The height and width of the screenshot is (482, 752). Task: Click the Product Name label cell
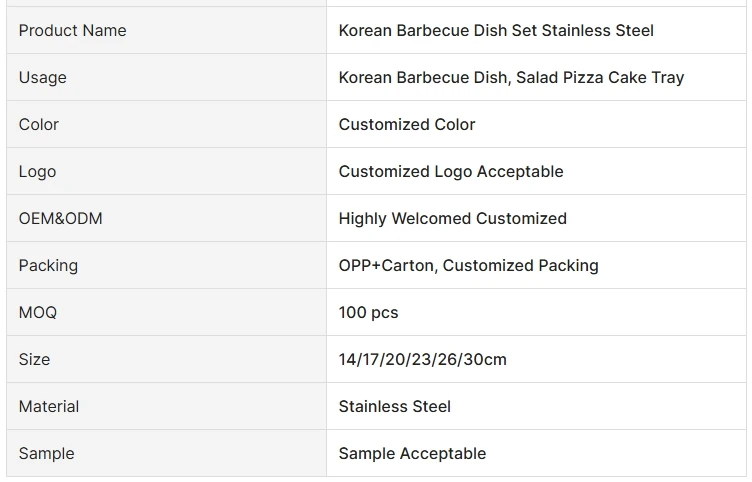(73, 31)
